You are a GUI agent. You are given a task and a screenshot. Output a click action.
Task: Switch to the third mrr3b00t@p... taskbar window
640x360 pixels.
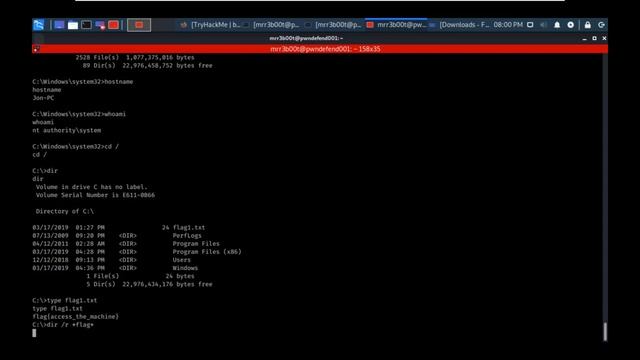334,25
